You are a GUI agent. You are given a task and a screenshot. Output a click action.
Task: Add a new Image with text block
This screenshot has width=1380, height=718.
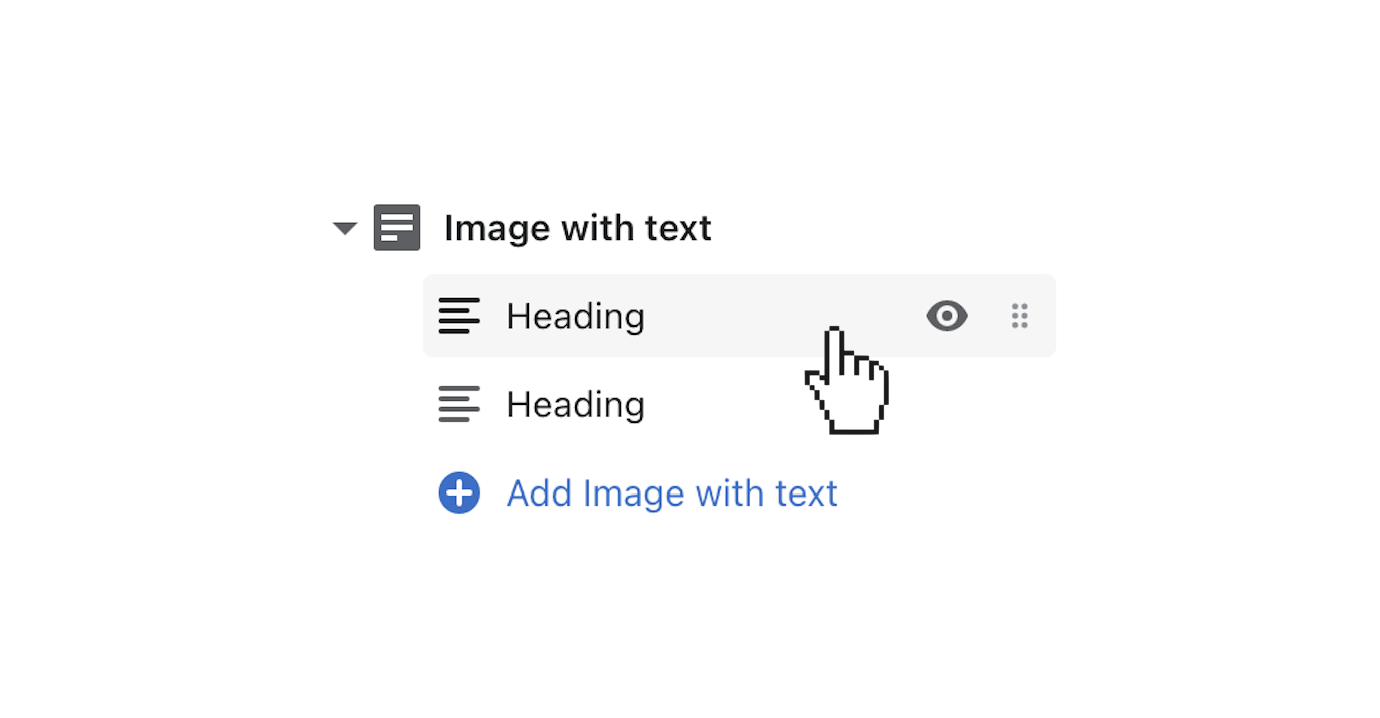671,492
